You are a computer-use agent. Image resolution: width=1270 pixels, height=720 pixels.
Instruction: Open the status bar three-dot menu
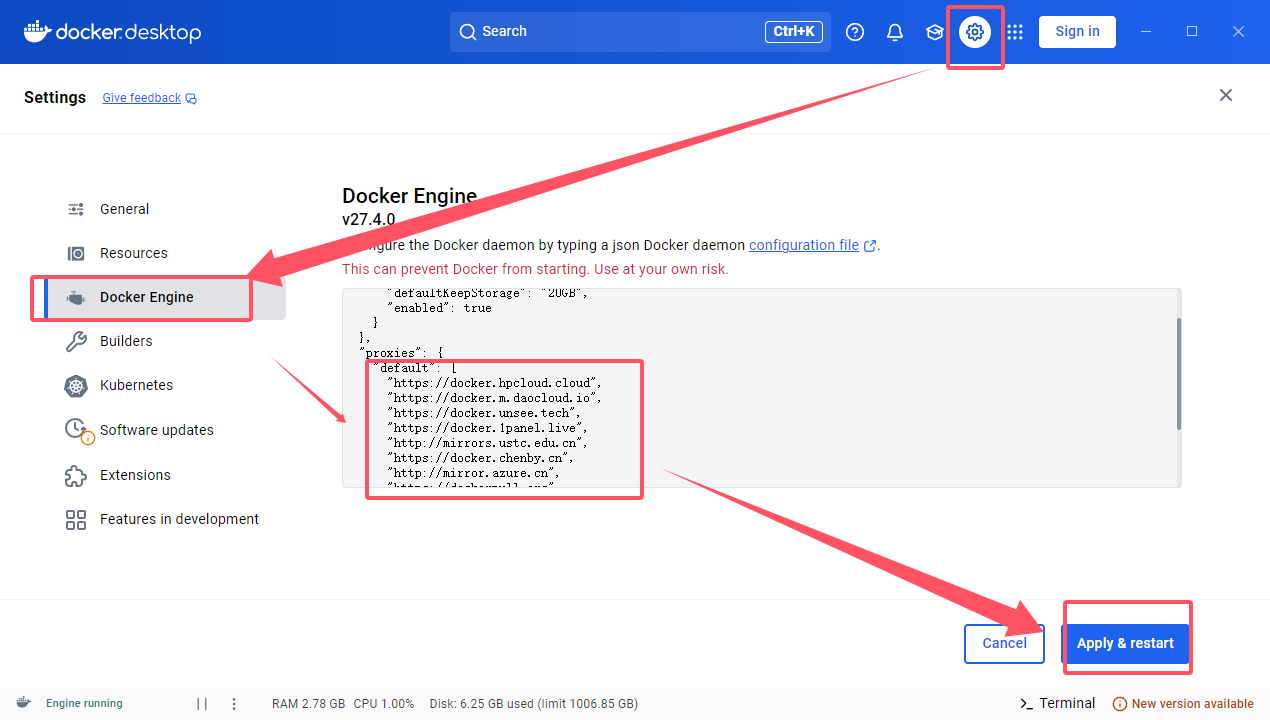pos(234,703)
